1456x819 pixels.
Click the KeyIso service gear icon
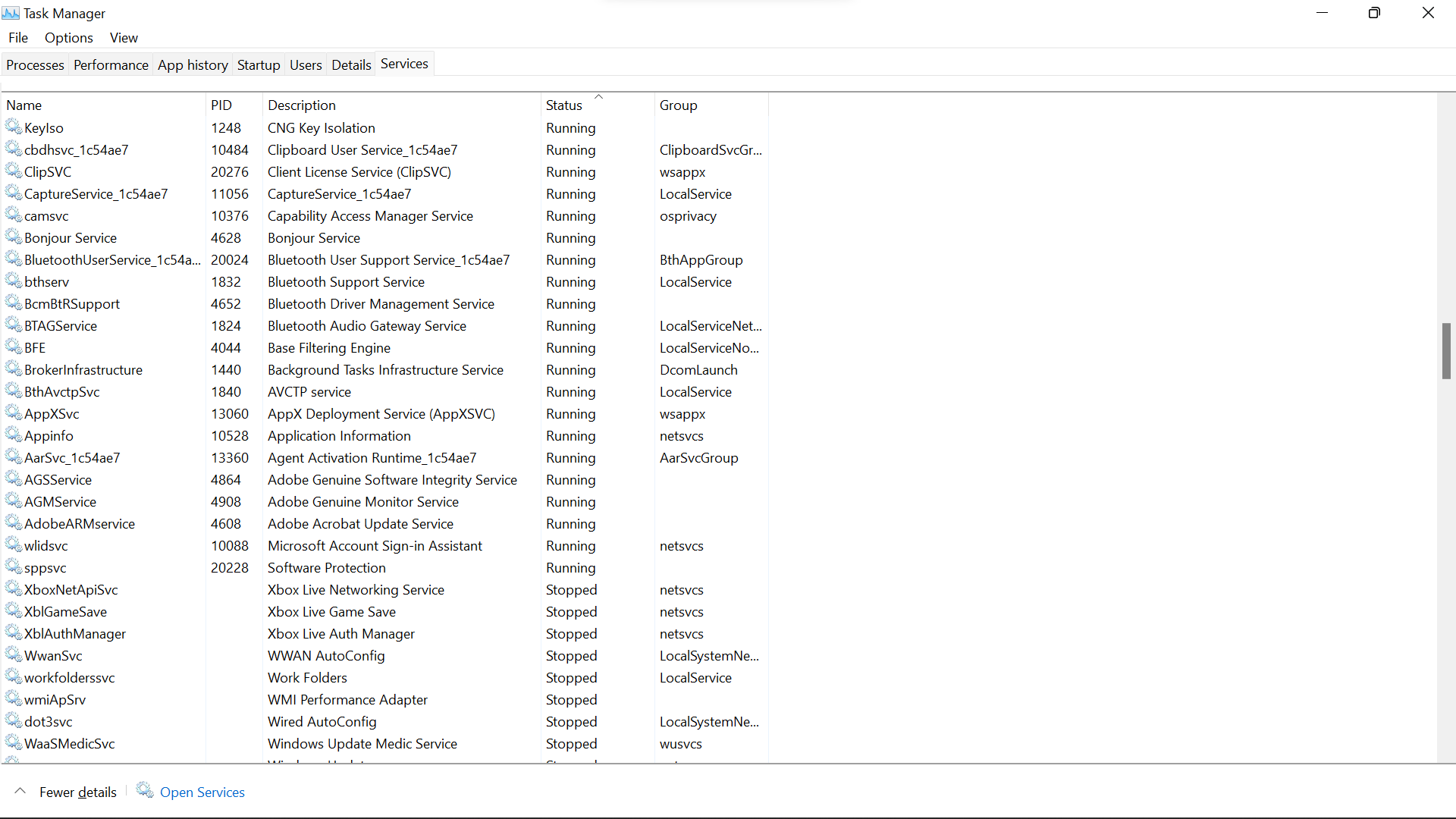tap(14, 127)
